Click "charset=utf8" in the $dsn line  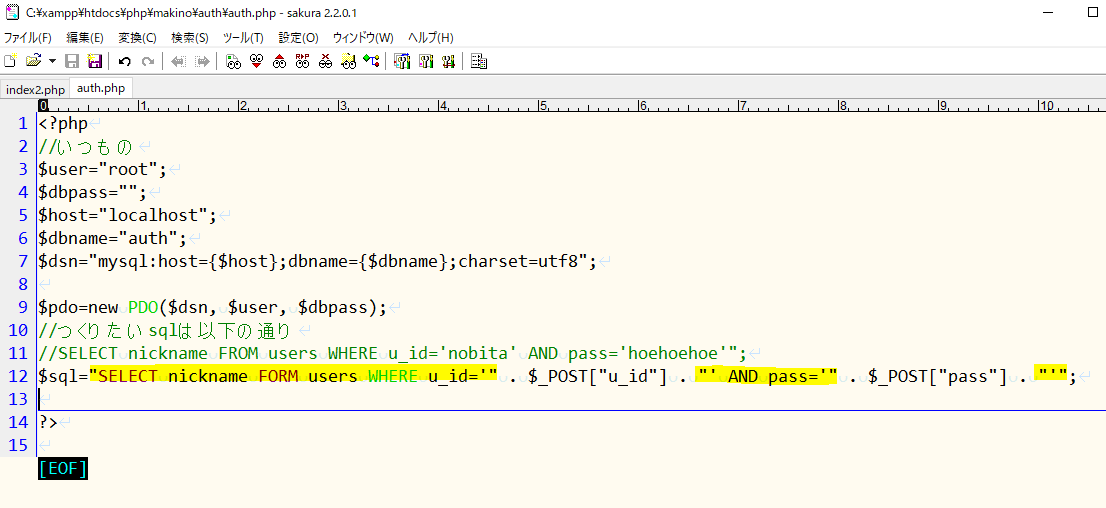pyautogui.click(x=518, y=262)
